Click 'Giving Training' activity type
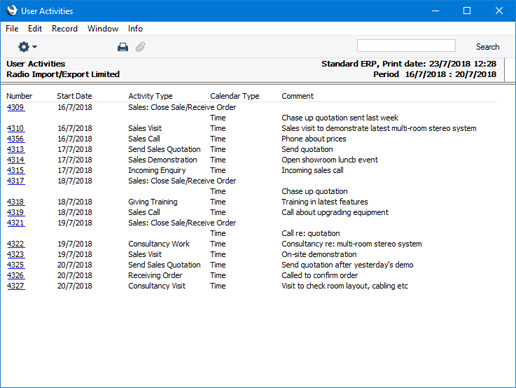516x388 pixels. (153, 202)
